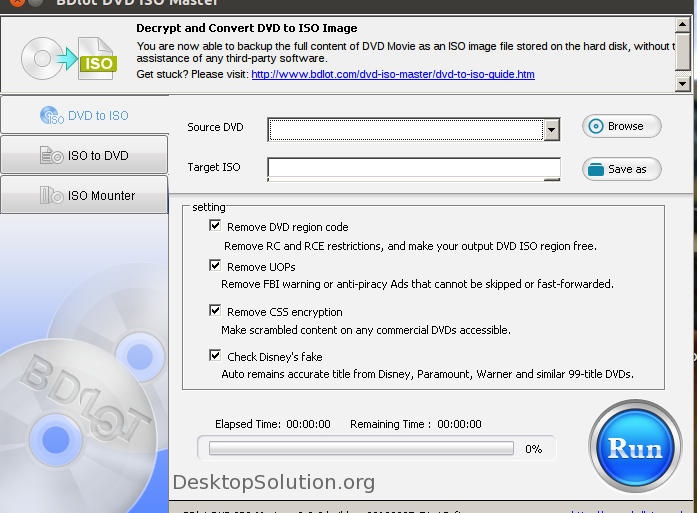697x513 pixels.
Task: Close the BDlot DVD ISO Master window
Action: click(x=17, y=2)
